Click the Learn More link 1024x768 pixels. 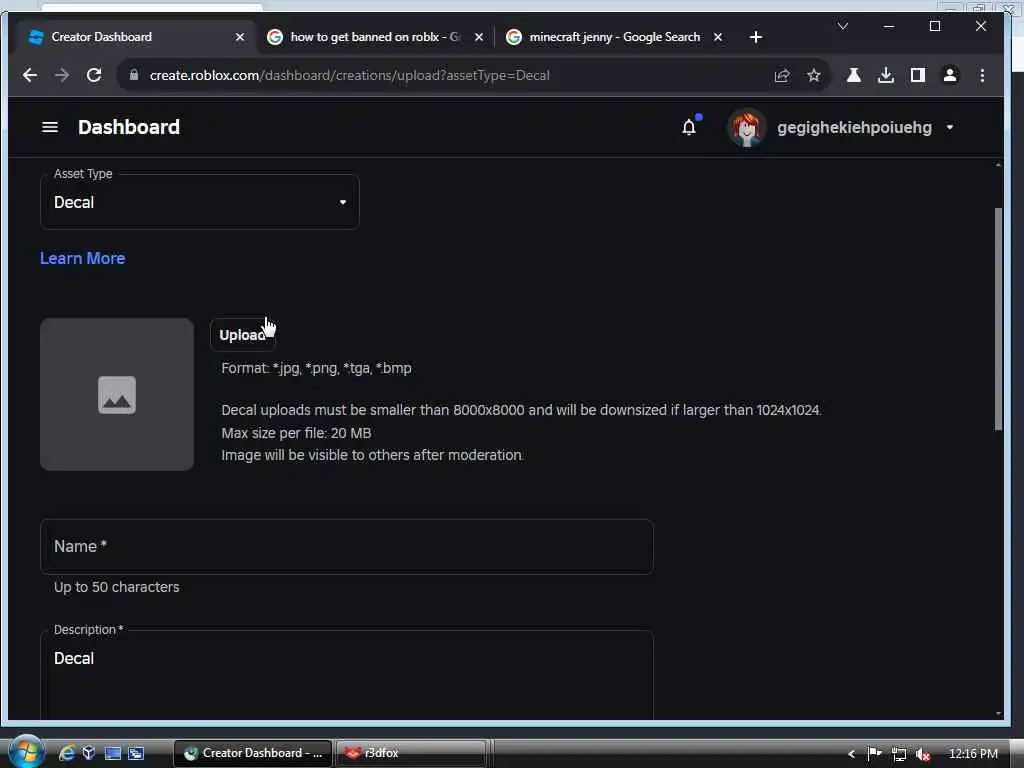tap(82, 258)
